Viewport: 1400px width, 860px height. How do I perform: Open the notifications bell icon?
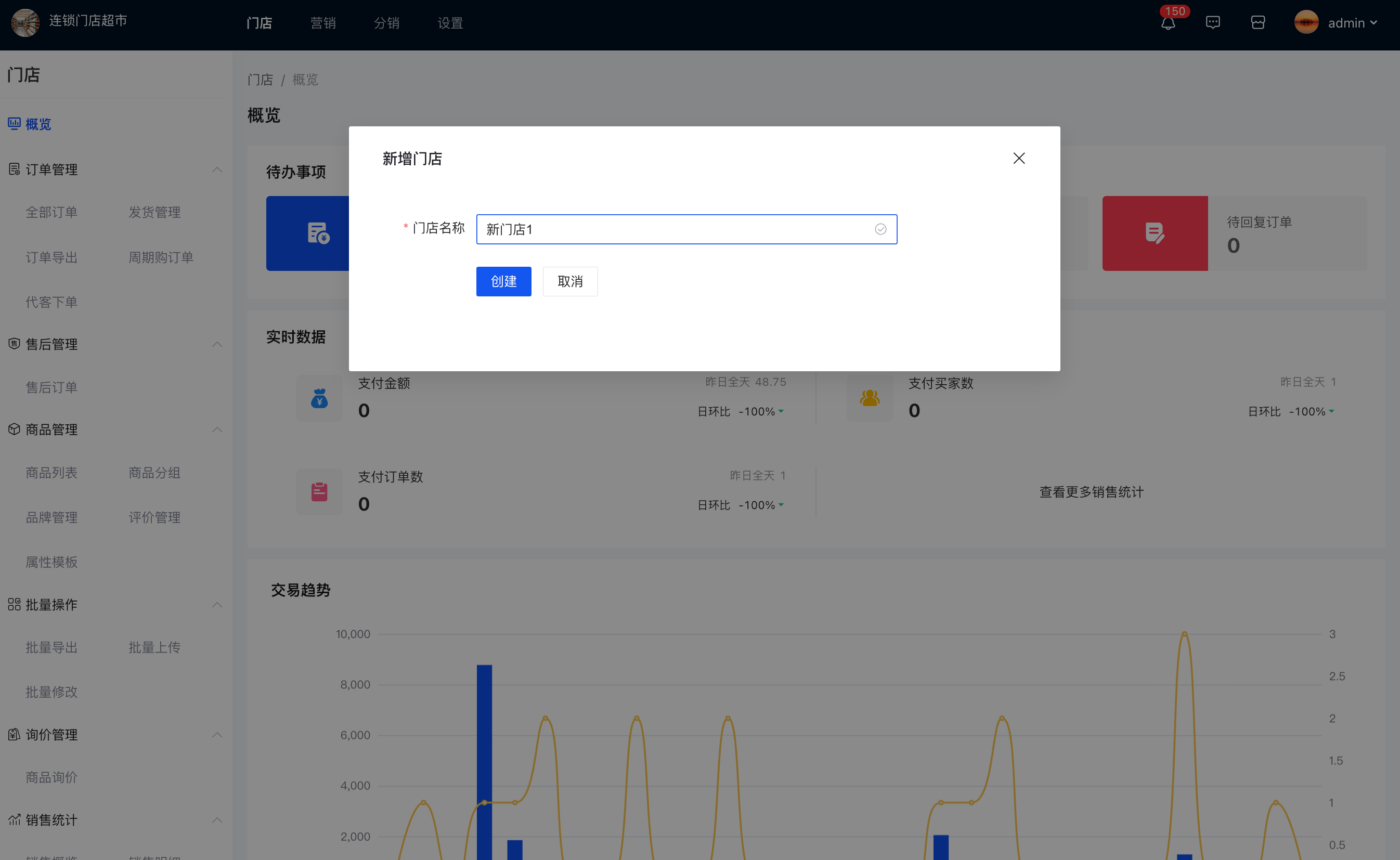(x=1168, y=23)
